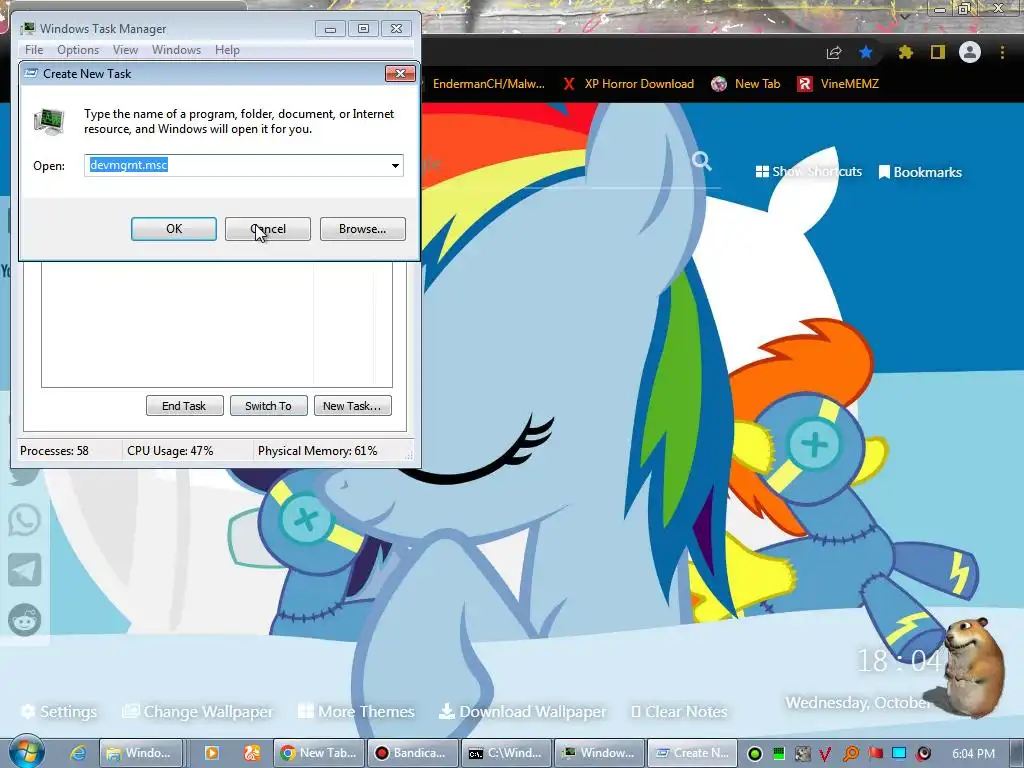
Task: Click the 6:04 PM taskbar clock
Action: point(973,754)
